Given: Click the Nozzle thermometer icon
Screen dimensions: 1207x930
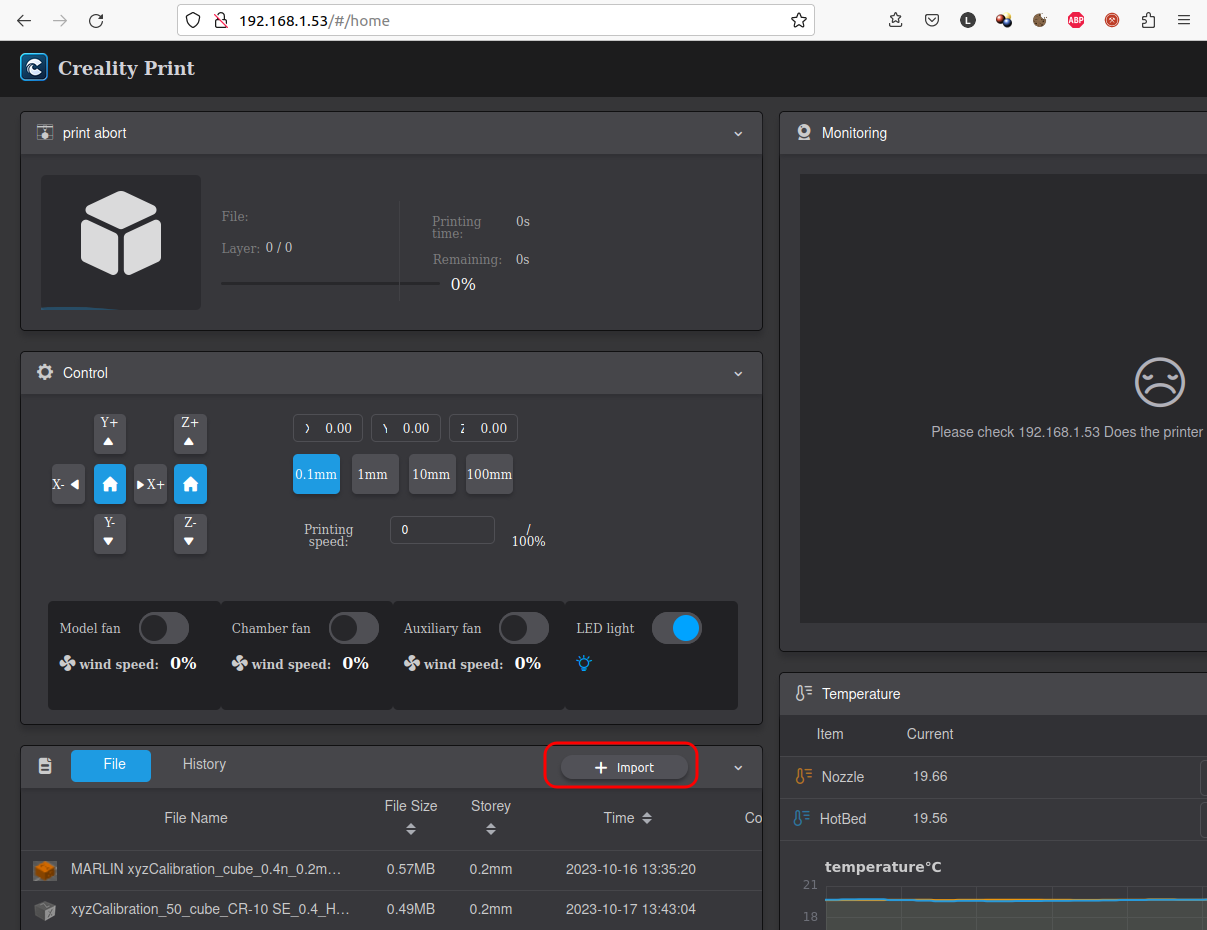Looking at the screenshot, I should [804, 776].
